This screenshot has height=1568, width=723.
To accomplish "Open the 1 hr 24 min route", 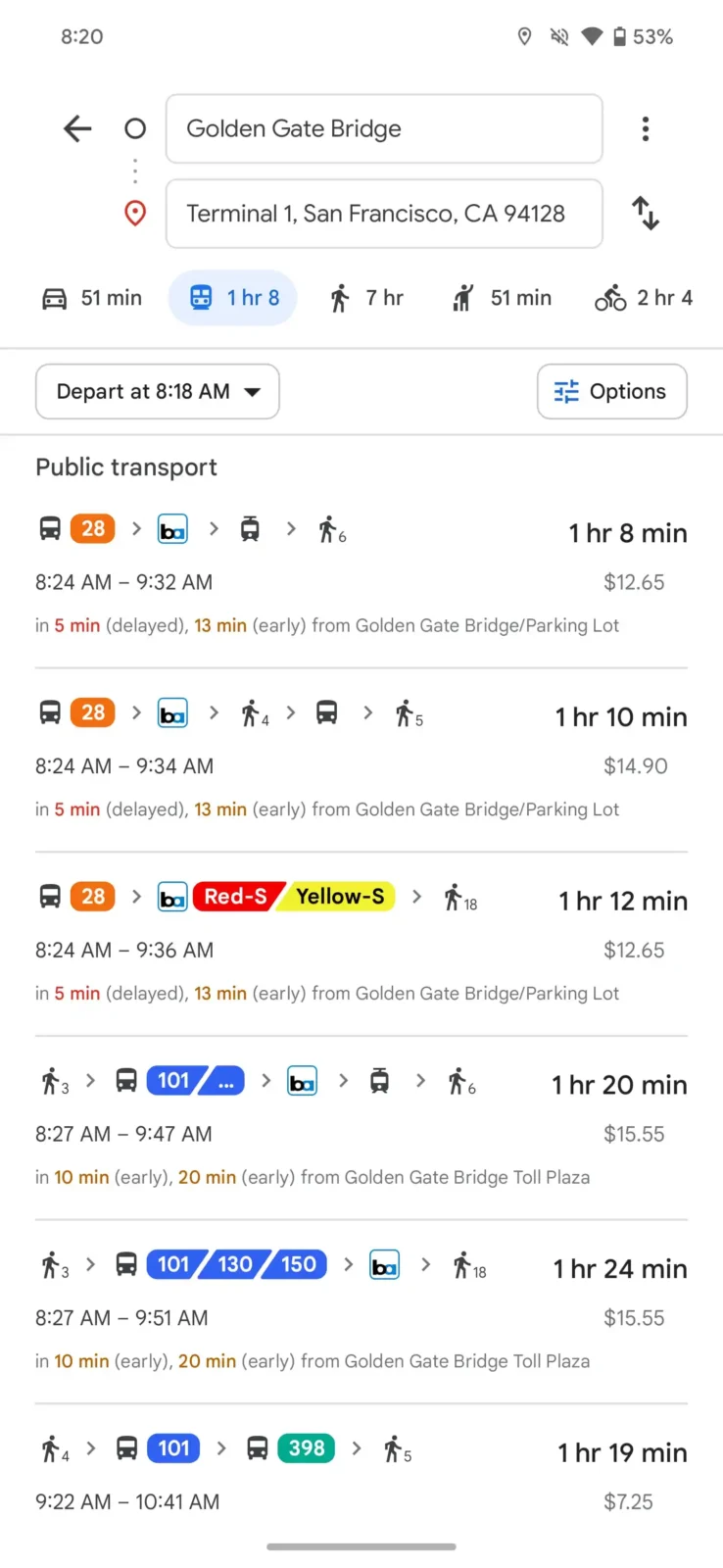I will (x=361, y=1313).
